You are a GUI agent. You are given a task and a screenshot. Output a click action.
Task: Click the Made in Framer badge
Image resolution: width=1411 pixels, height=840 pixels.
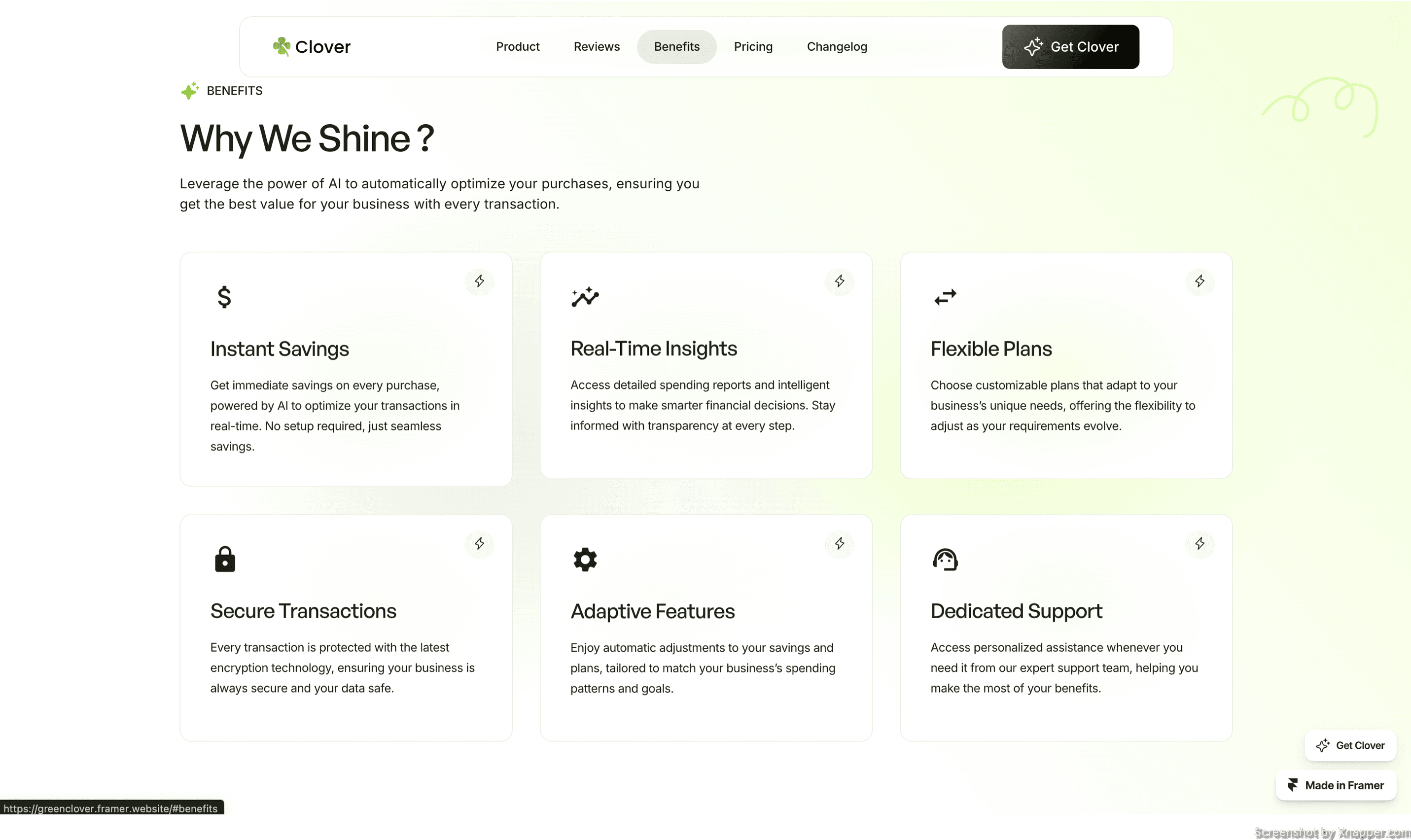click(x=1336, y=785)
